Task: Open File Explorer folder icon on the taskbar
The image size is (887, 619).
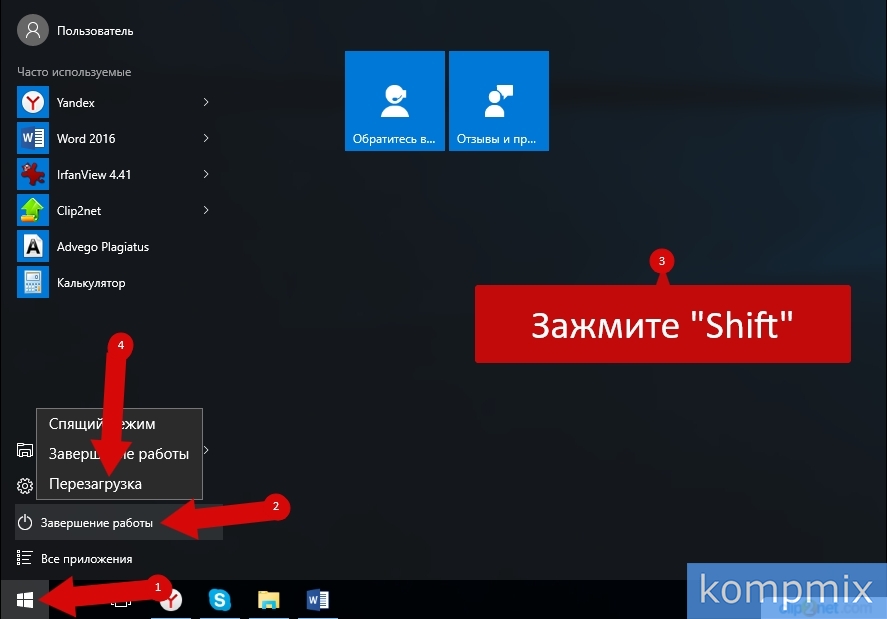Action: pyautogui.click(x=268, y=599)
